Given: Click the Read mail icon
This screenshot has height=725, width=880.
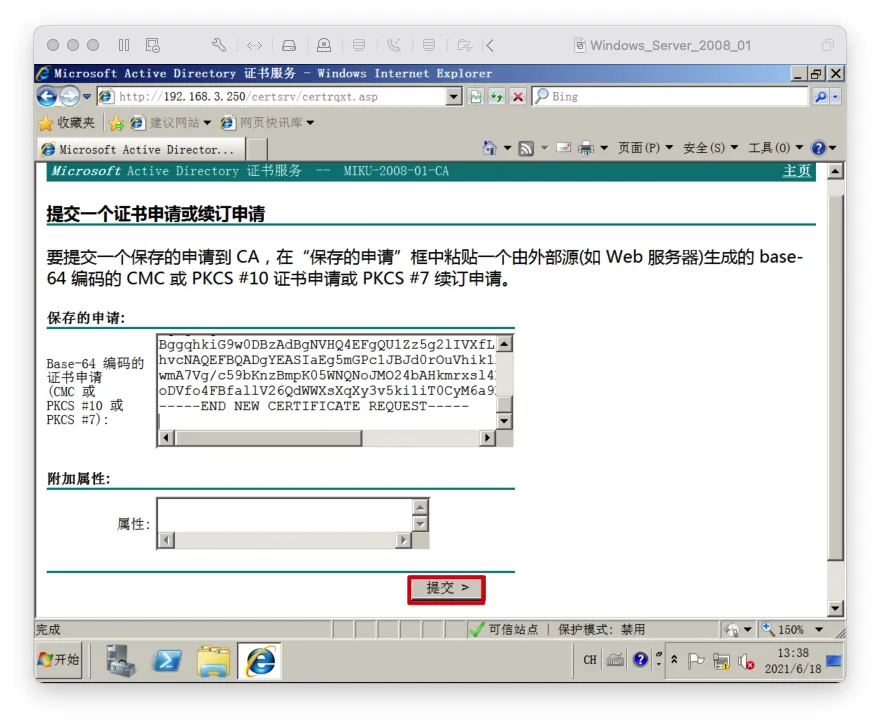Looking at the screenshot, I should [563, 148].
